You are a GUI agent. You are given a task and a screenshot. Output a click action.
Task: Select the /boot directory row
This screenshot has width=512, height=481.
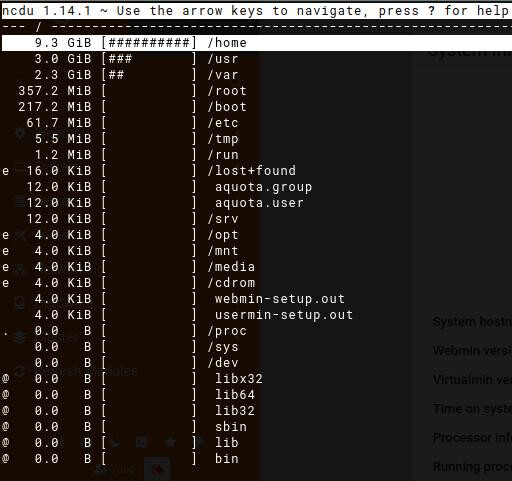click(x=256, y=107)
